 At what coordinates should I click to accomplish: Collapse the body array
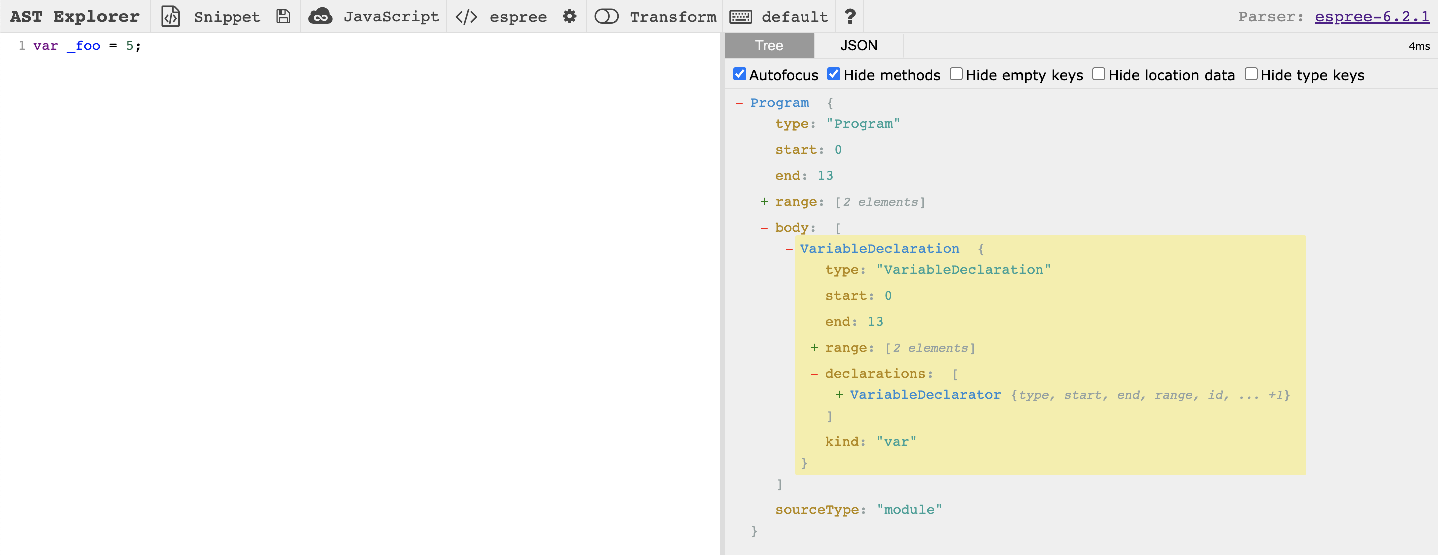coord(765,228)
